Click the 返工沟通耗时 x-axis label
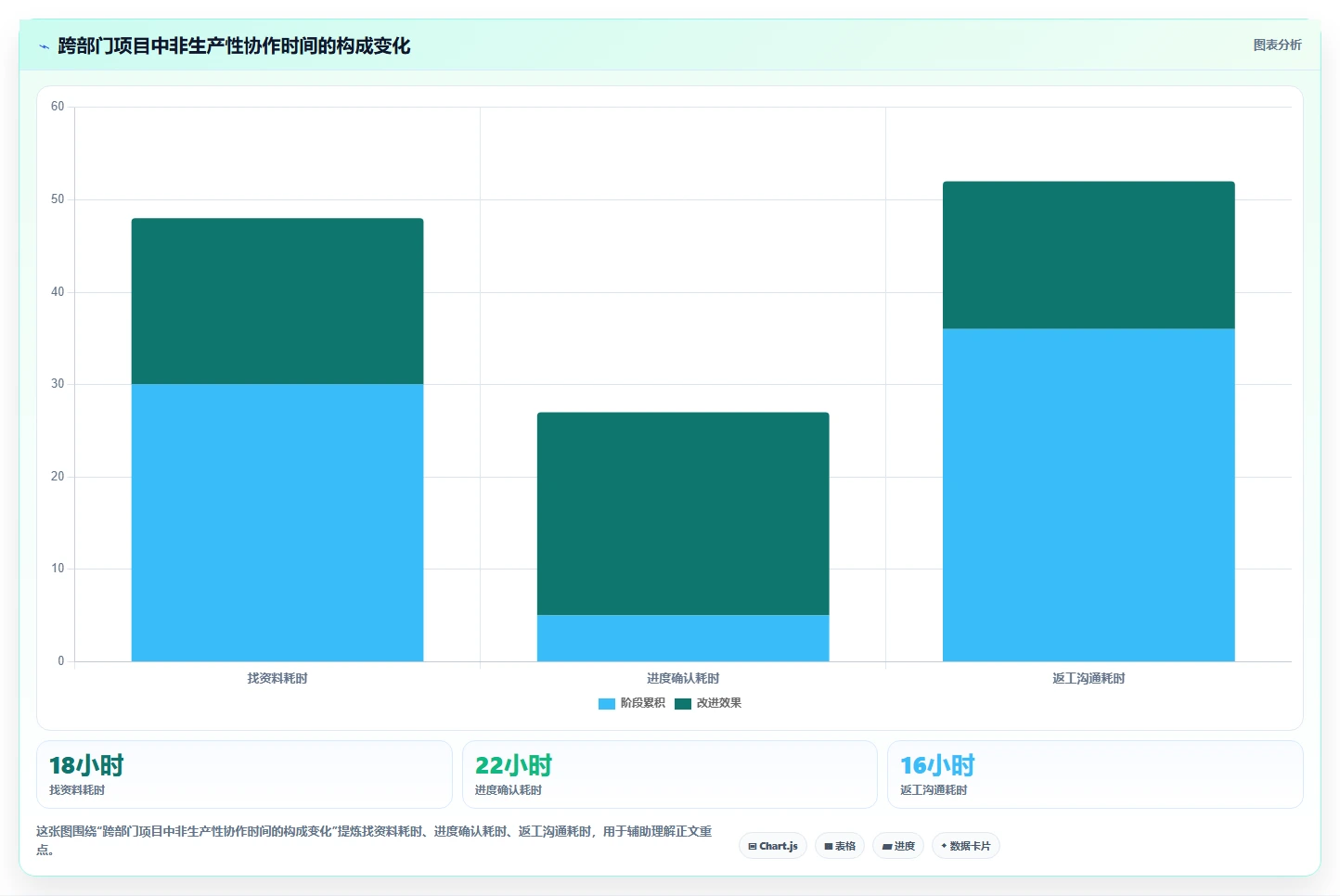This screenshot has width=1340, height=896. [1089, 679]
